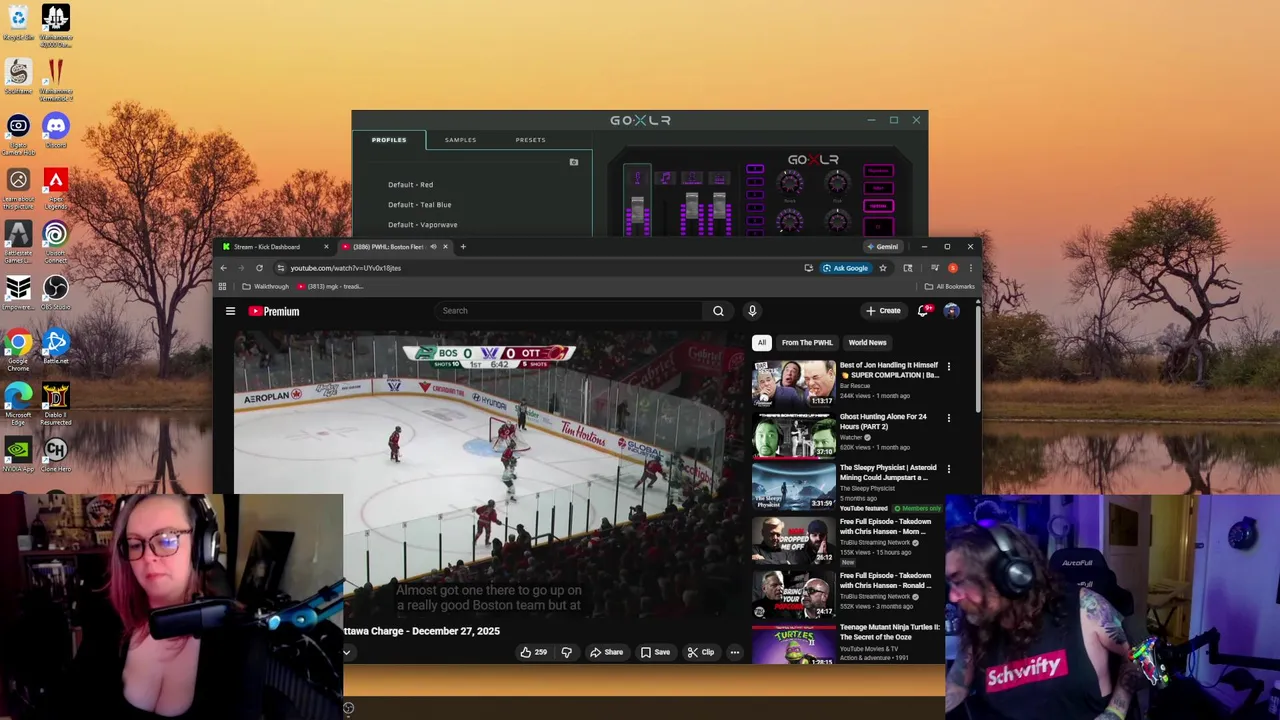Click the YouTube voice search microphone

click(x=752, y=311)
